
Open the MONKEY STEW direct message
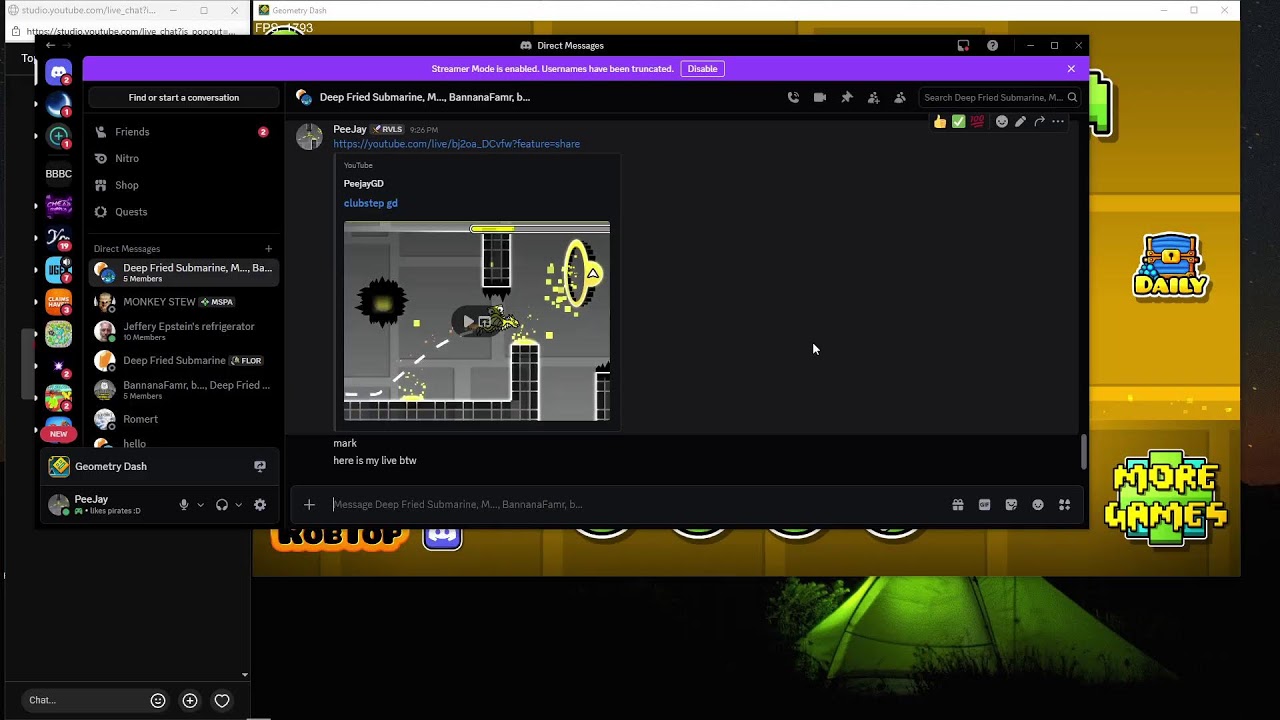tap(183, 302)
